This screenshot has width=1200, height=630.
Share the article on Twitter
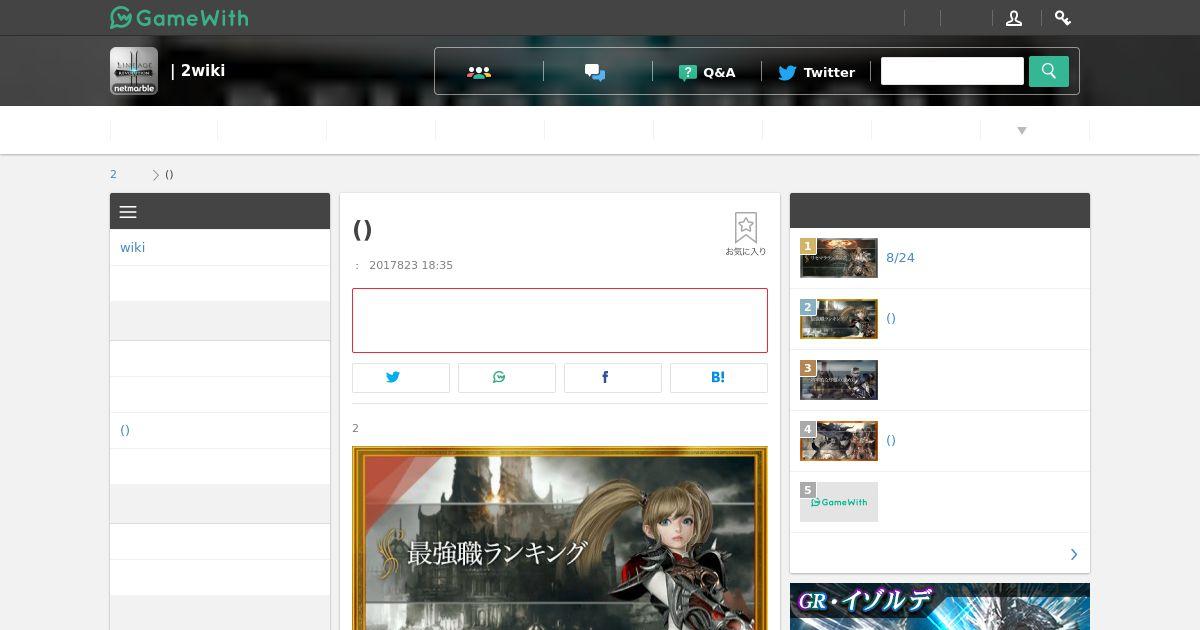(401, 377)
